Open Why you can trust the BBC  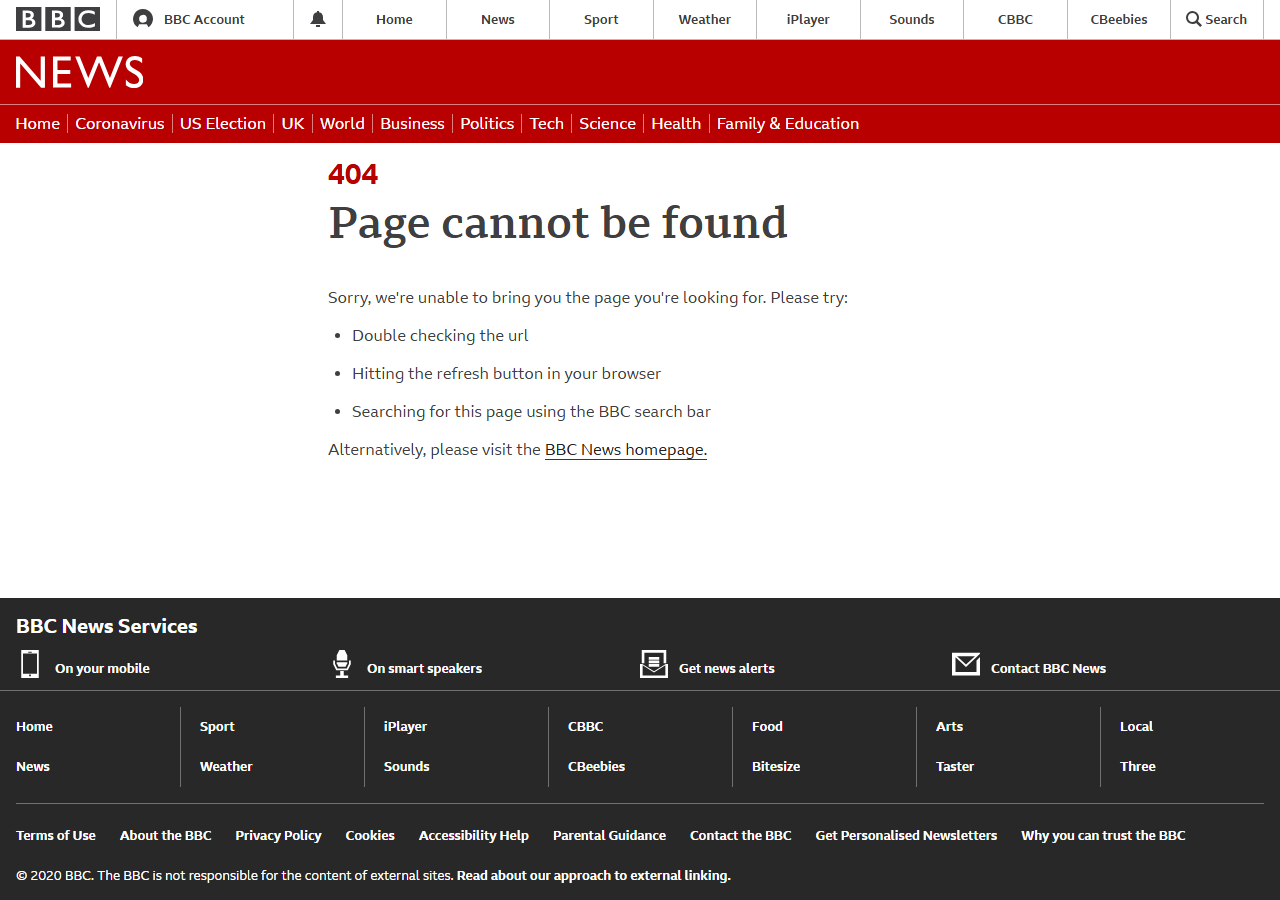pos(1103,835)
